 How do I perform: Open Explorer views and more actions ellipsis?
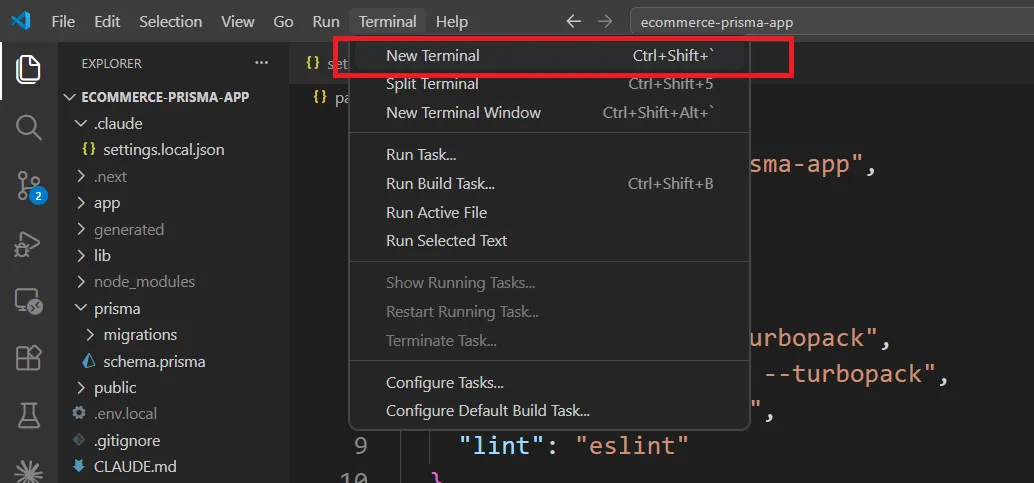(x=262, y=63)
